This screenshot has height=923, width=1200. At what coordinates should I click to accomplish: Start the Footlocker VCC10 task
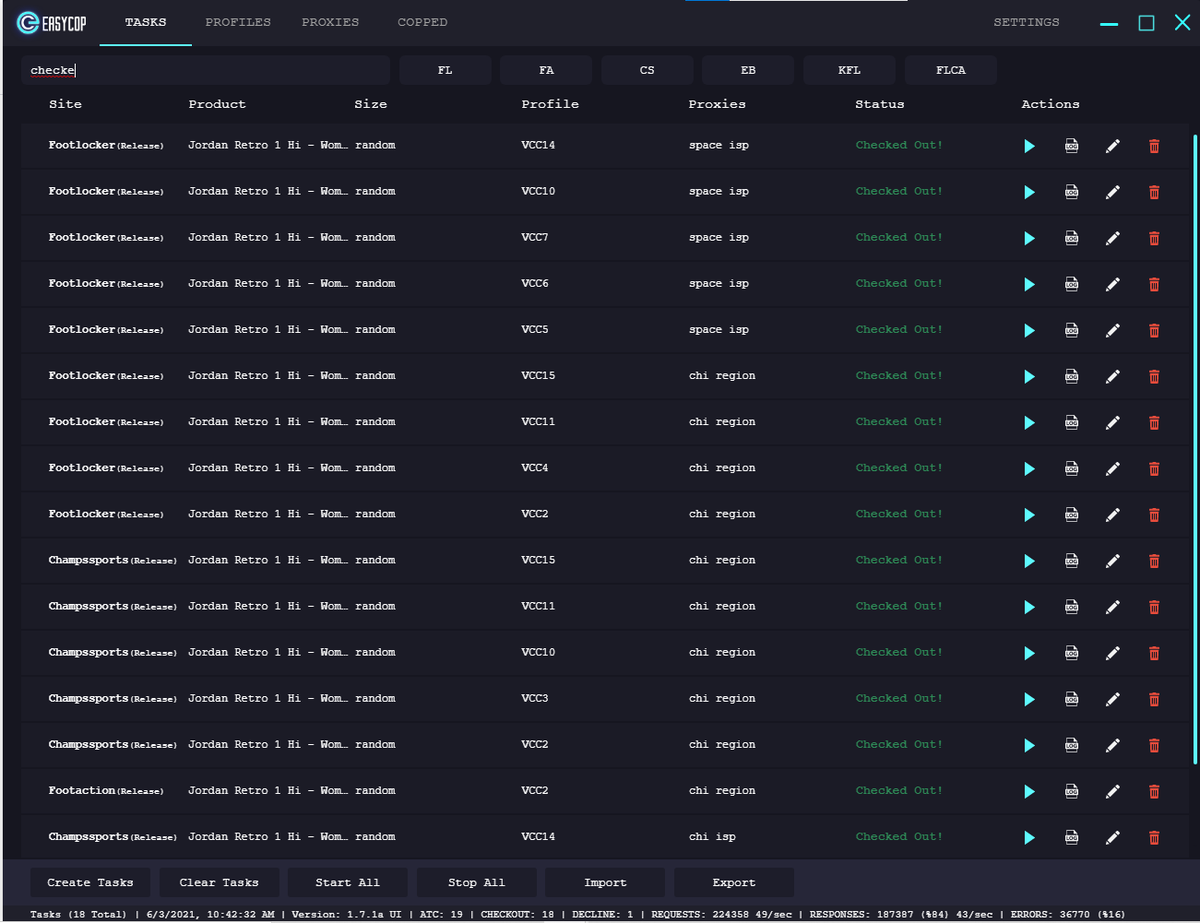tap(1030, 192)
